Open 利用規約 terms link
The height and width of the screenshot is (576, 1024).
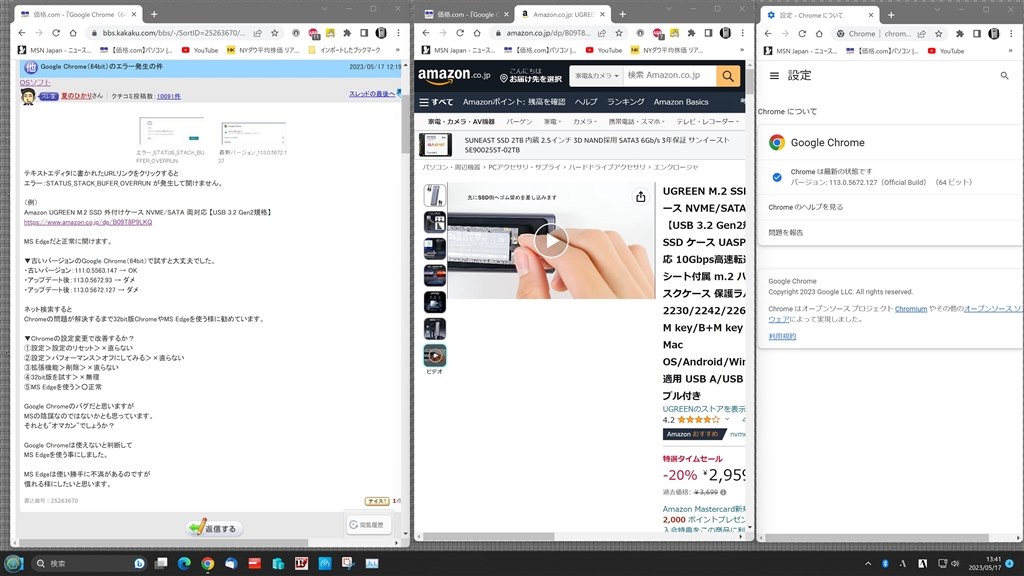tap(782, 336)
